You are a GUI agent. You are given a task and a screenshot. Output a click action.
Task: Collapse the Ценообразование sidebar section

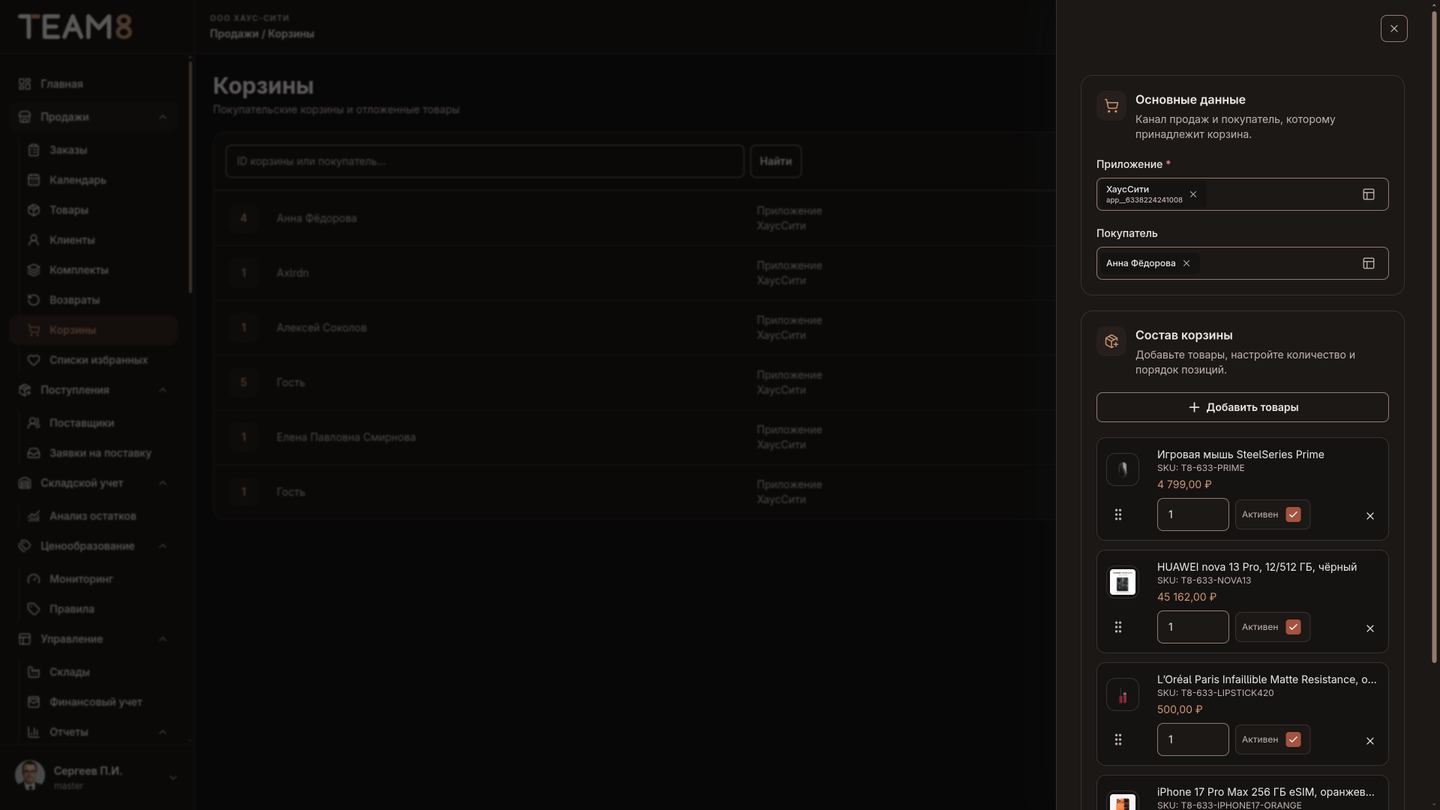pos(162,546)
